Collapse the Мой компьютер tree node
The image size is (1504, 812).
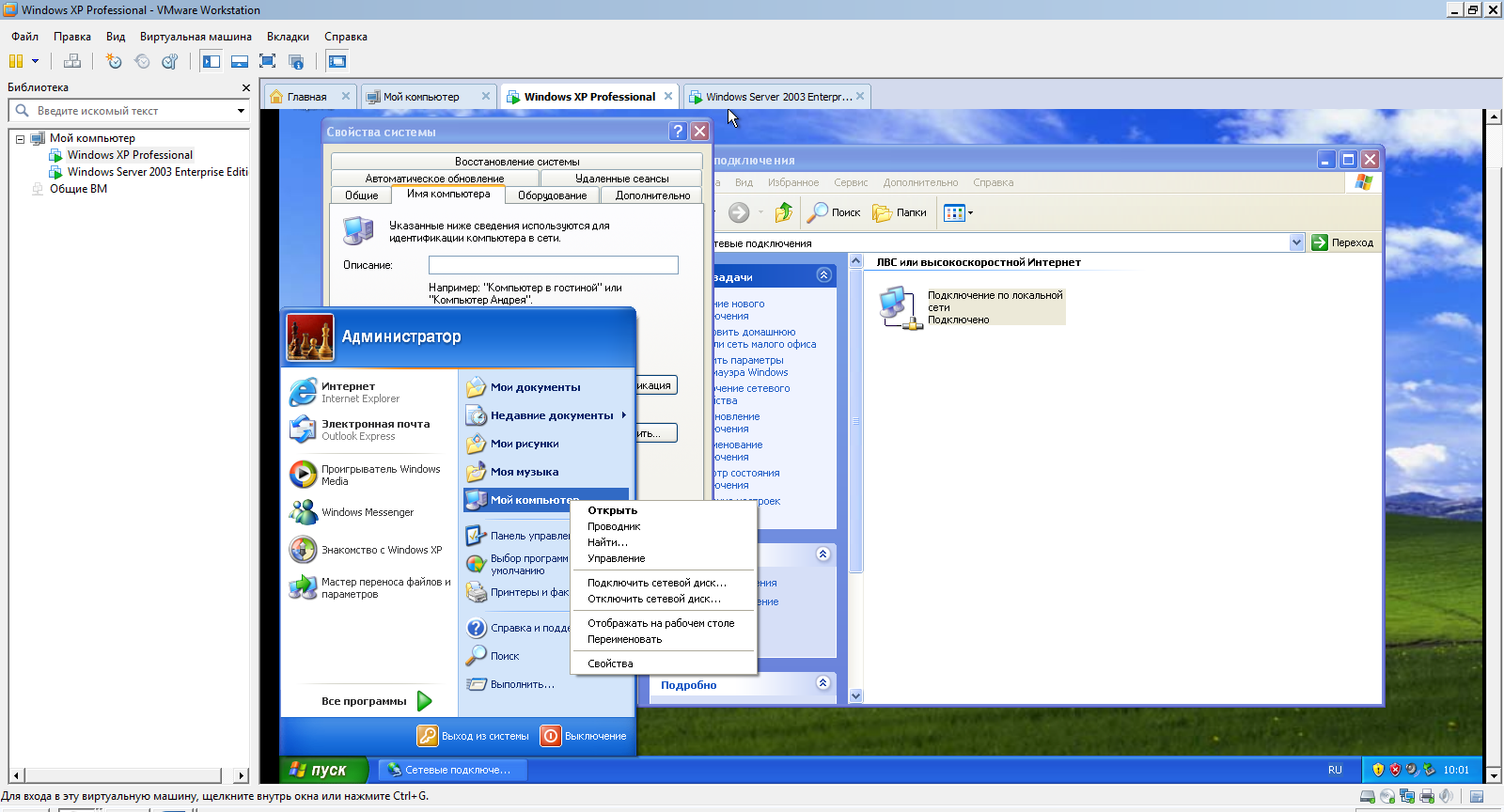tap(20, 138)
